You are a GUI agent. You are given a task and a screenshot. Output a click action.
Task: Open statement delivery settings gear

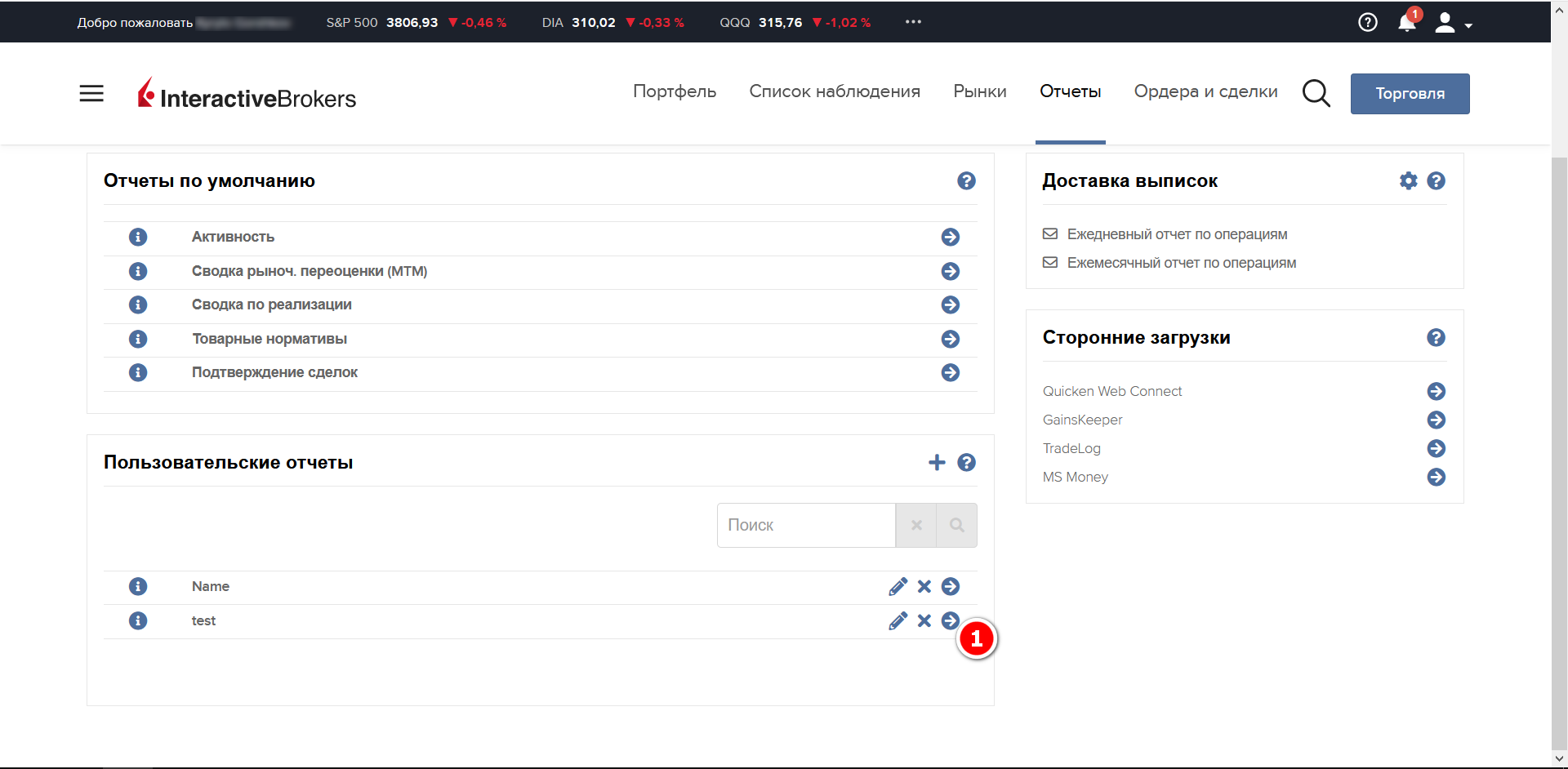coord(1408,181)
